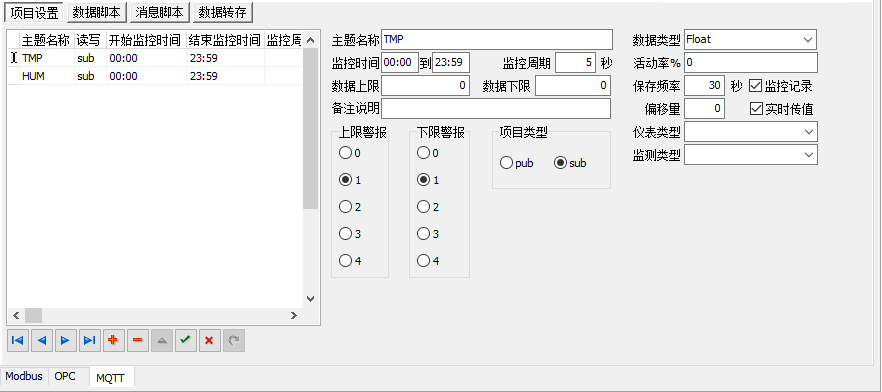Add new record with plus icon
The image size is (882, 392).
click(113, 340)
